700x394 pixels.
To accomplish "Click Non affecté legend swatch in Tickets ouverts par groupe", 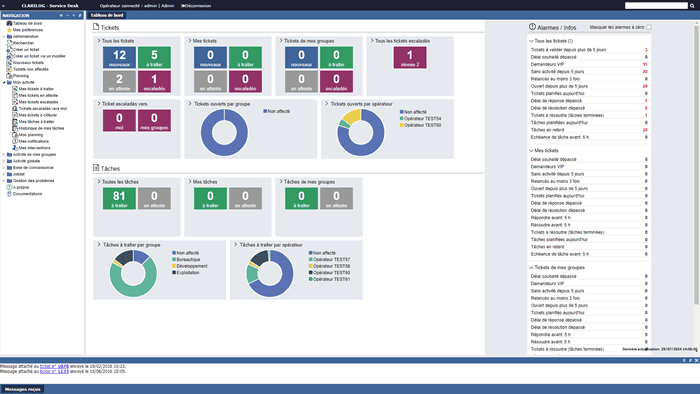I will pyautogui.click(x=265, y=111).
